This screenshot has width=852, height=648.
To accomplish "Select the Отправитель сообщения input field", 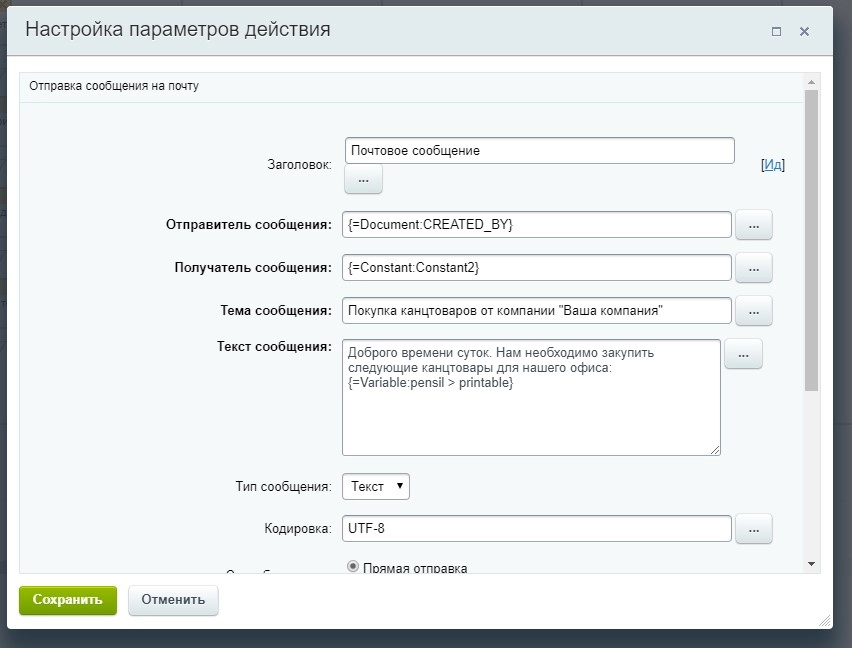I will (x=537, y=225).
